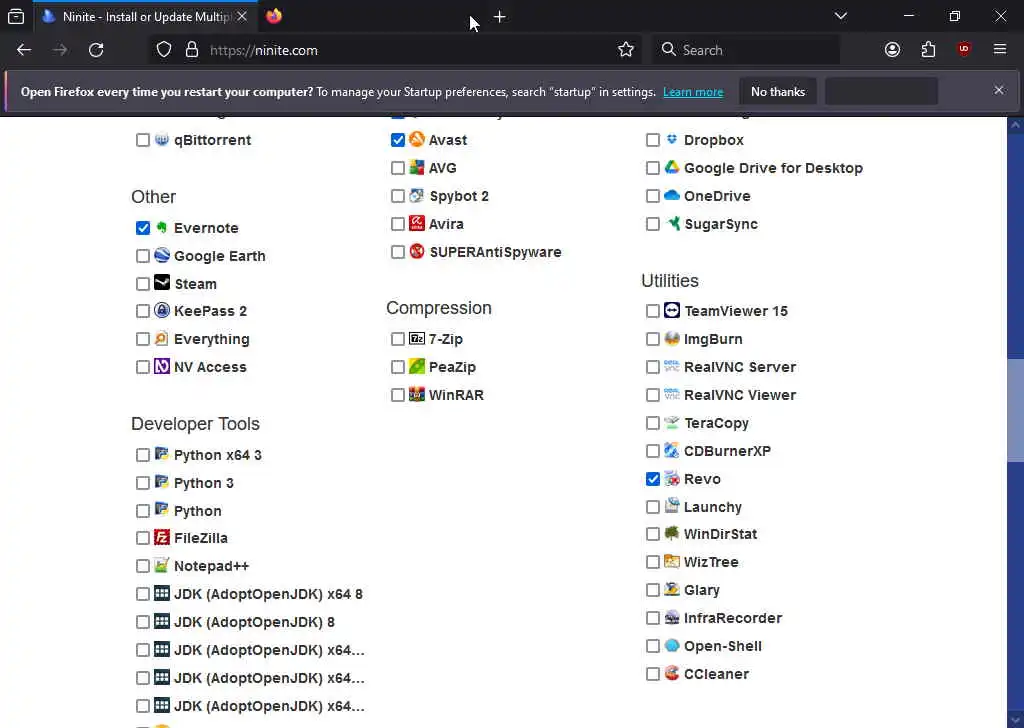Click the Google Earth globe icon

tap(162, 255)
